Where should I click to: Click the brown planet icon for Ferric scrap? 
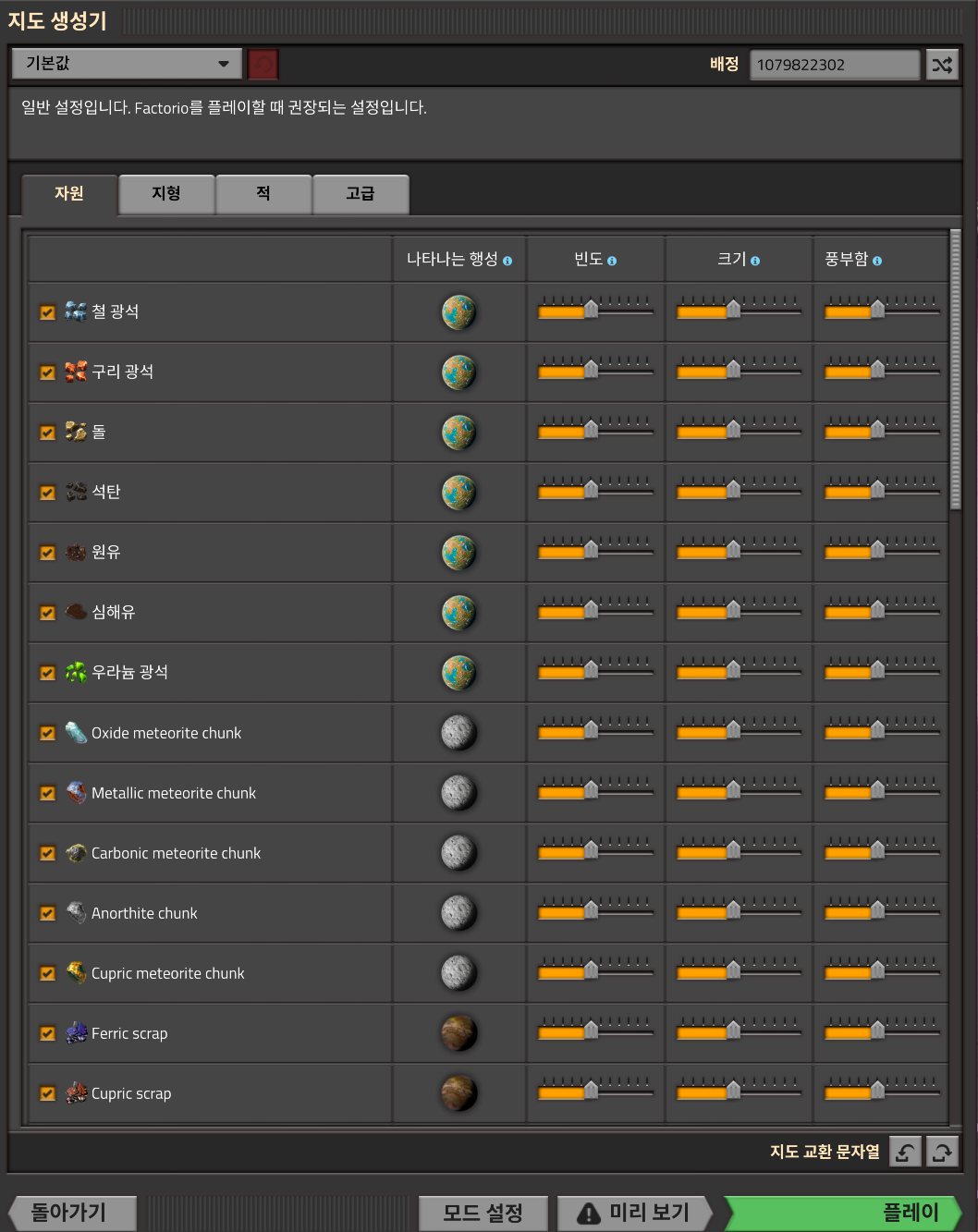tap(458, 1033)
